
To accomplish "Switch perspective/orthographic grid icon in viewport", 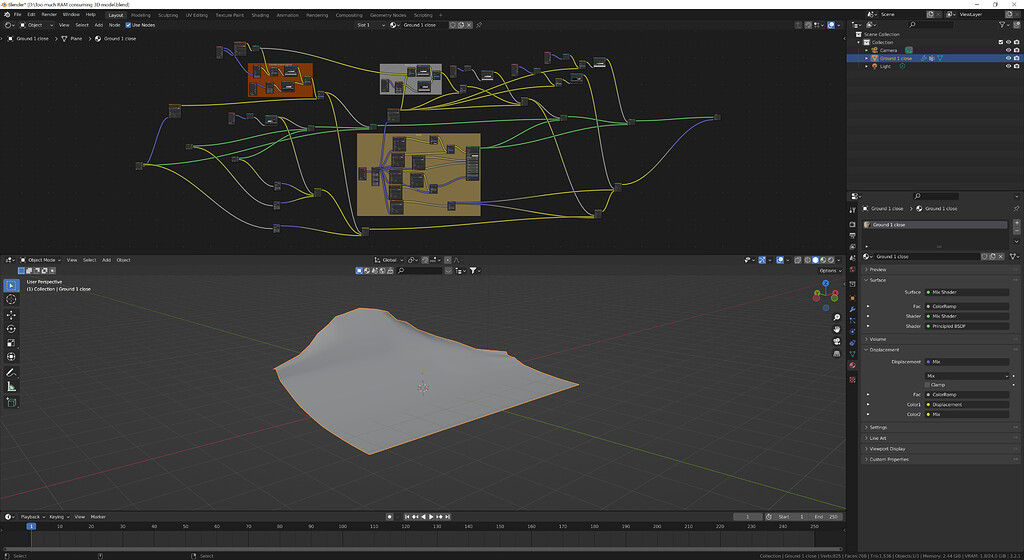I will point(837,353).
